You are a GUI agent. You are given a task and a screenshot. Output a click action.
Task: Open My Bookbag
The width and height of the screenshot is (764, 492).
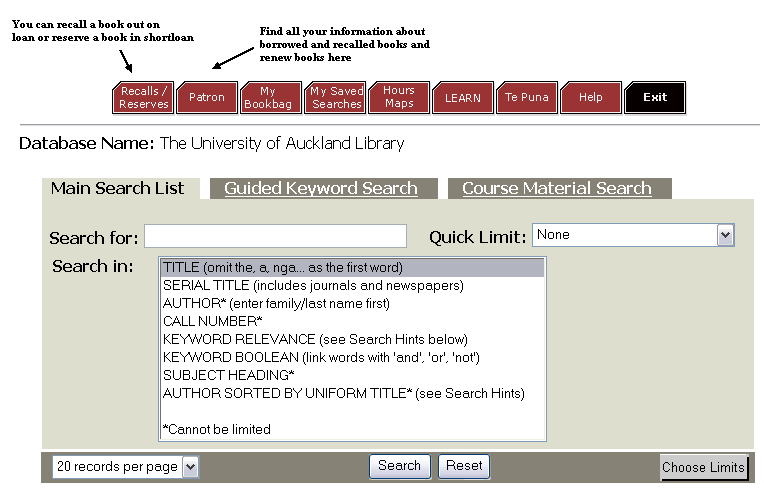271,97
